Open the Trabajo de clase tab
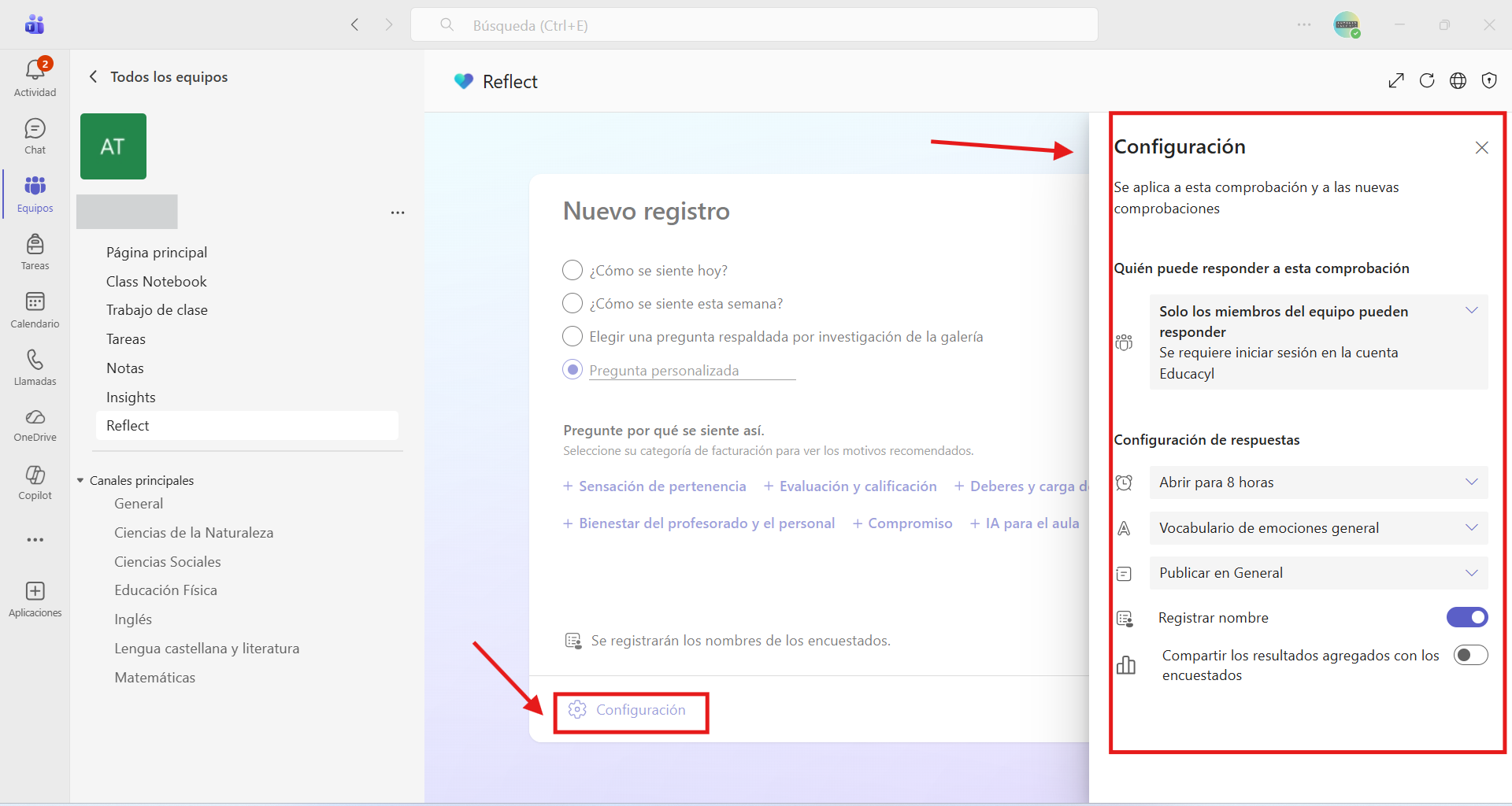Screen dimensions: 1512x806 coord(157,310)
